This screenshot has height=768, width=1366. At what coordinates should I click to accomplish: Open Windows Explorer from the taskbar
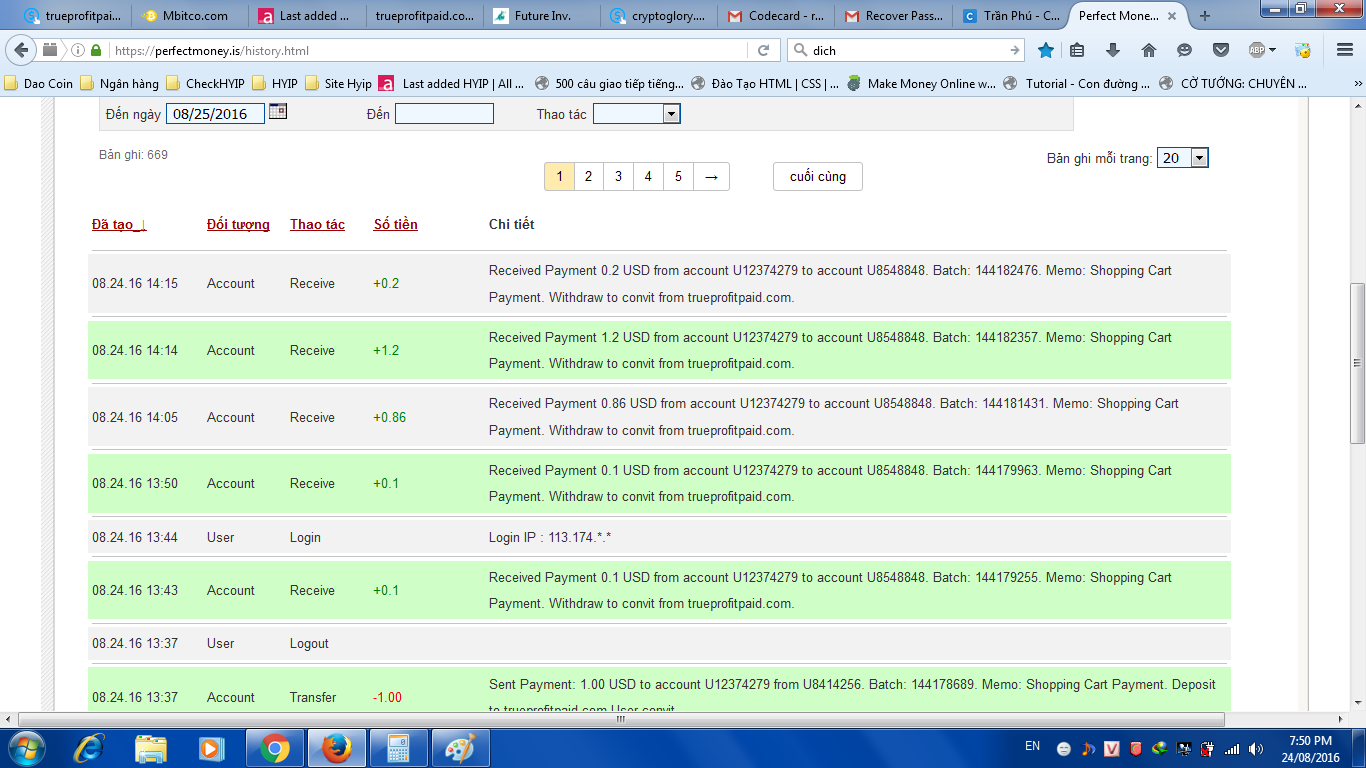coord(151,748)
